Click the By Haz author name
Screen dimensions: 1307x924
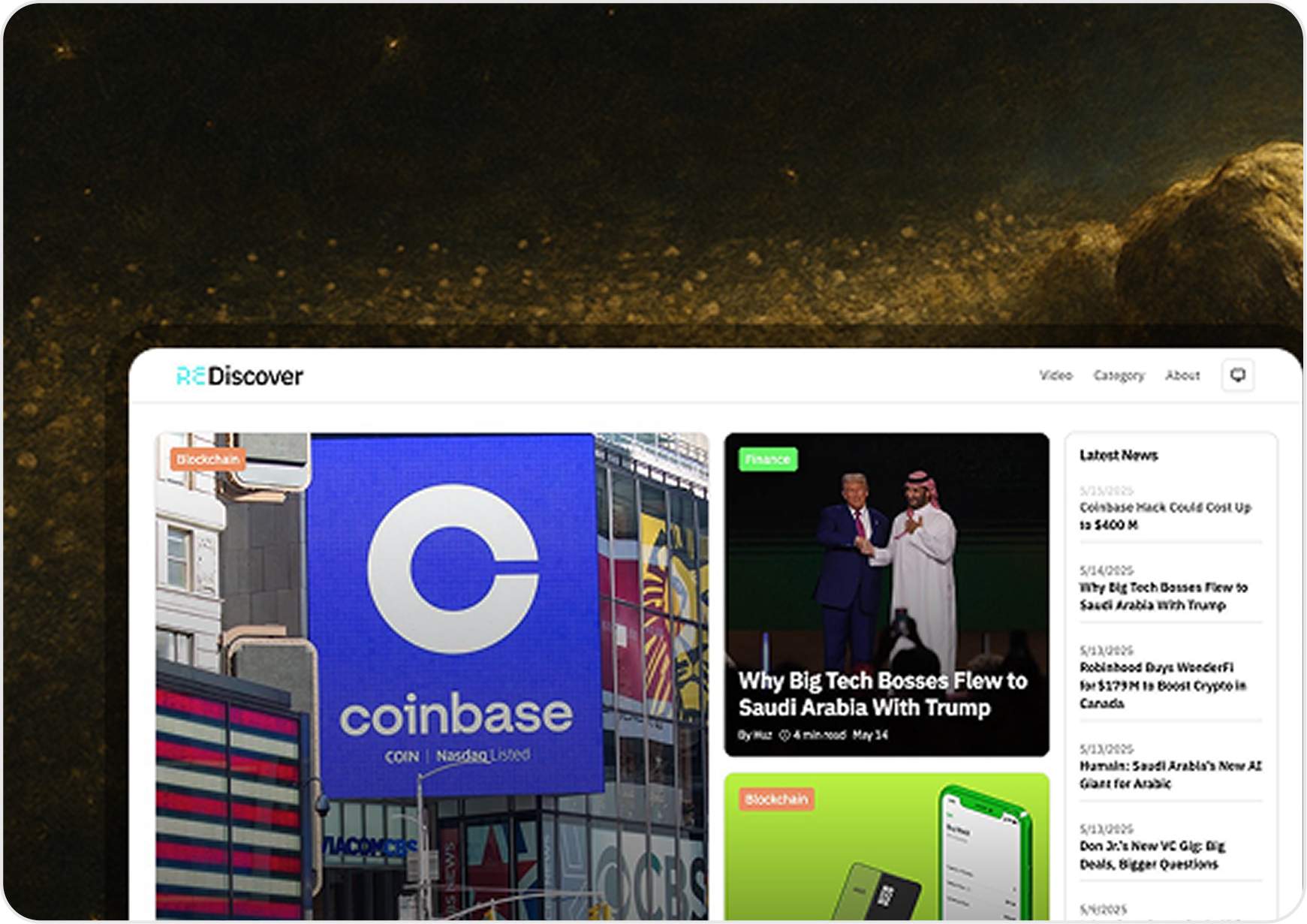[754, 736]
